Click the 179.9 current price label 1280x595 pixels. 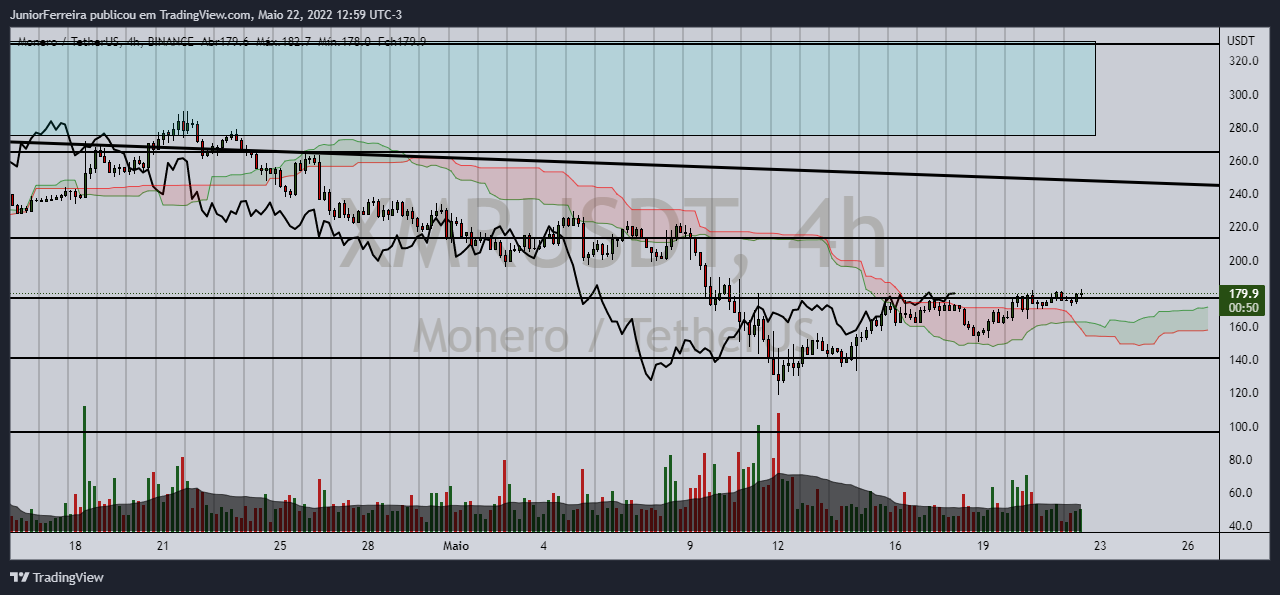(1243, 294)
